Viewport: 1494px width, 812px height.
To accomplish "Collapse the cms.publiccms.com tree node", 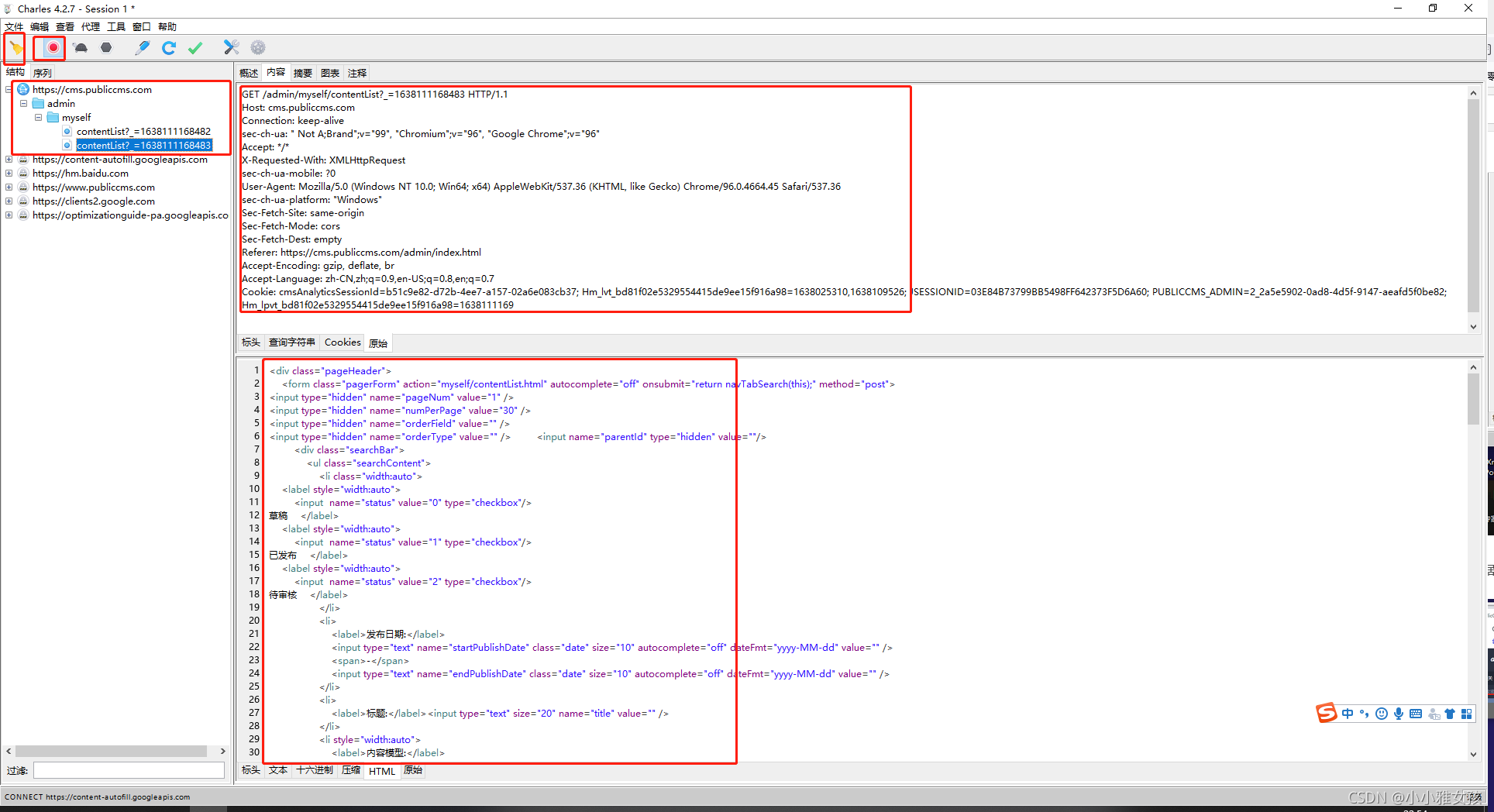I will pos(9,90).
